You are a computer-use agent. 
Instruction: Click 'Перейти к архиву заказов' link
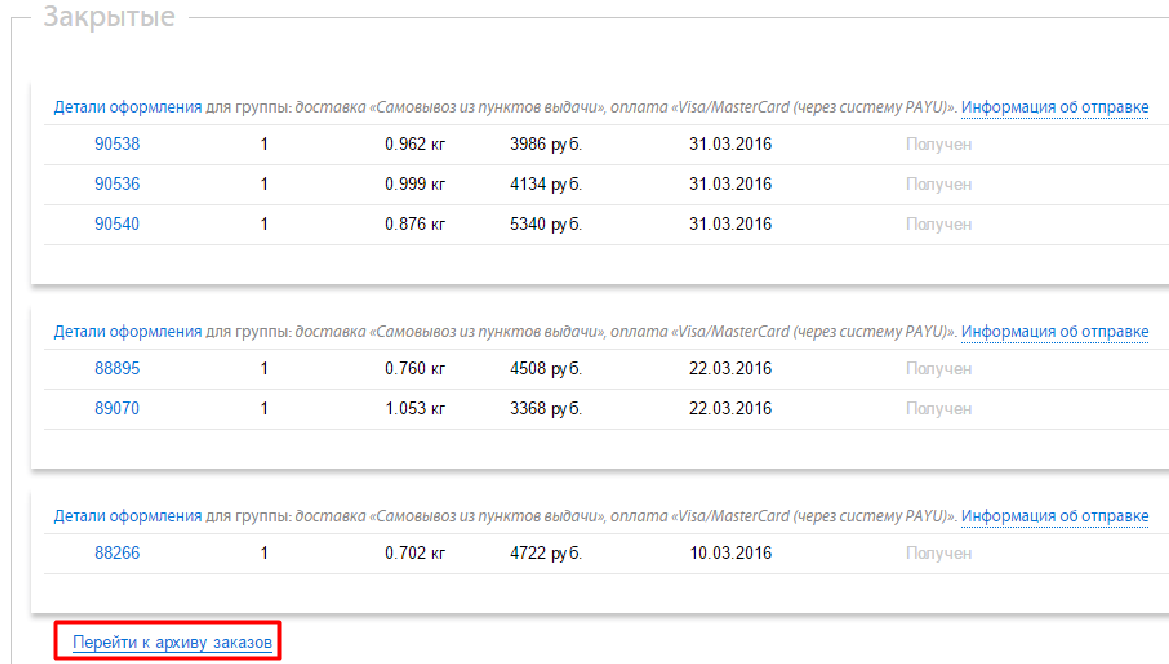click(172, 642)
